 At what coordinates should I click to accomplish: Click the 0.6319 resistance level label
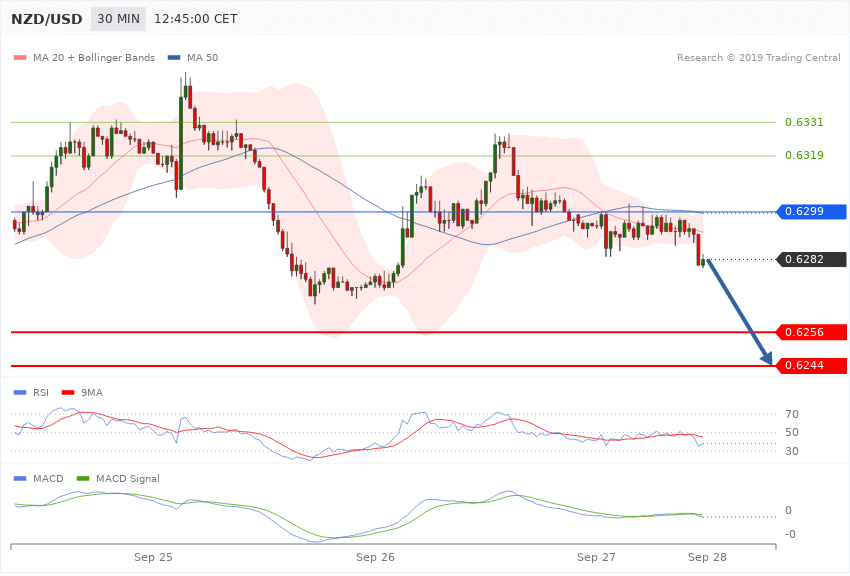click(x=804, y=156)
